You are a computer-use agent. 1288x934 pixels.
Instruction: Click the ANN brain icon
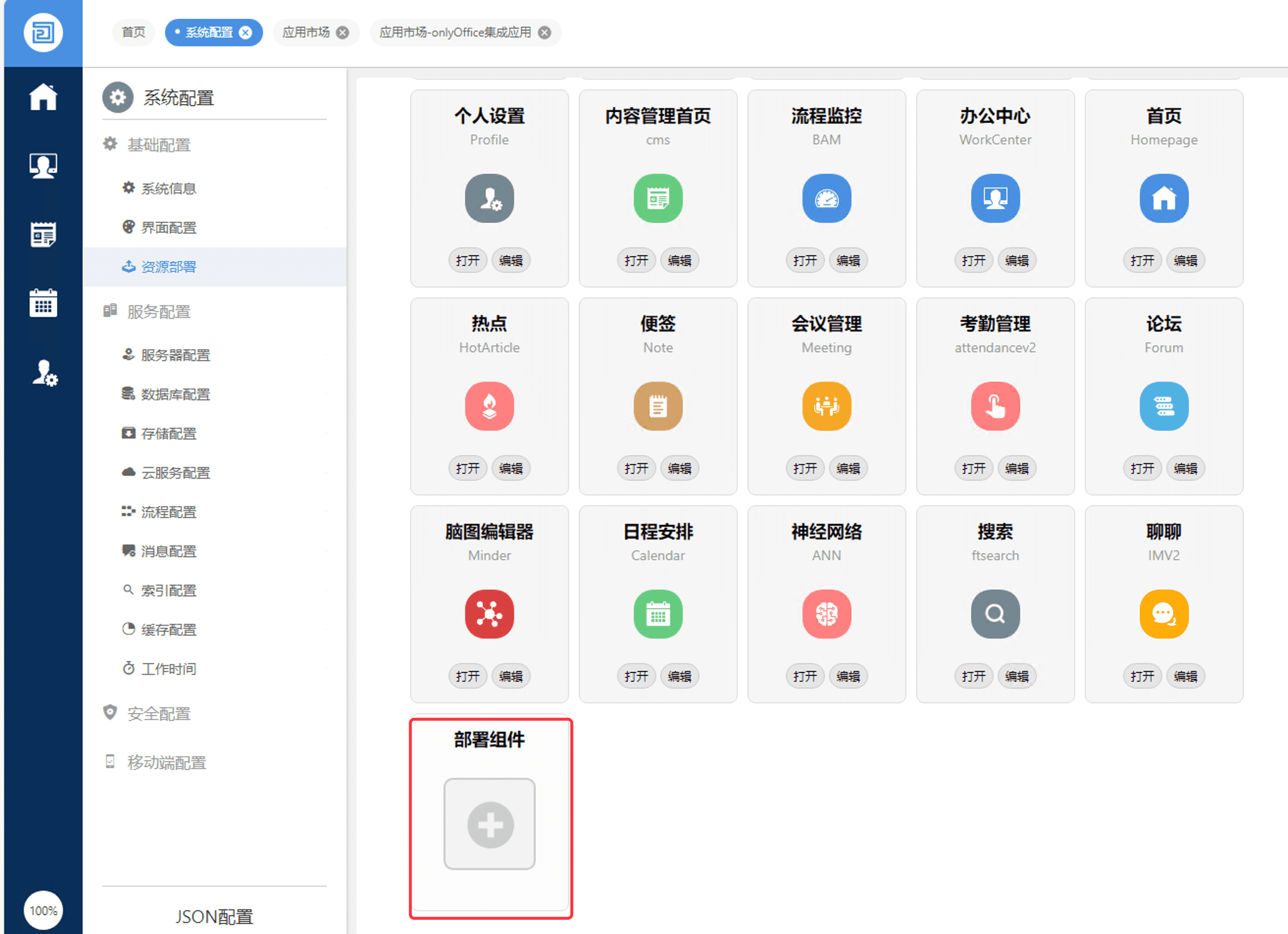[x=826, y=614]
